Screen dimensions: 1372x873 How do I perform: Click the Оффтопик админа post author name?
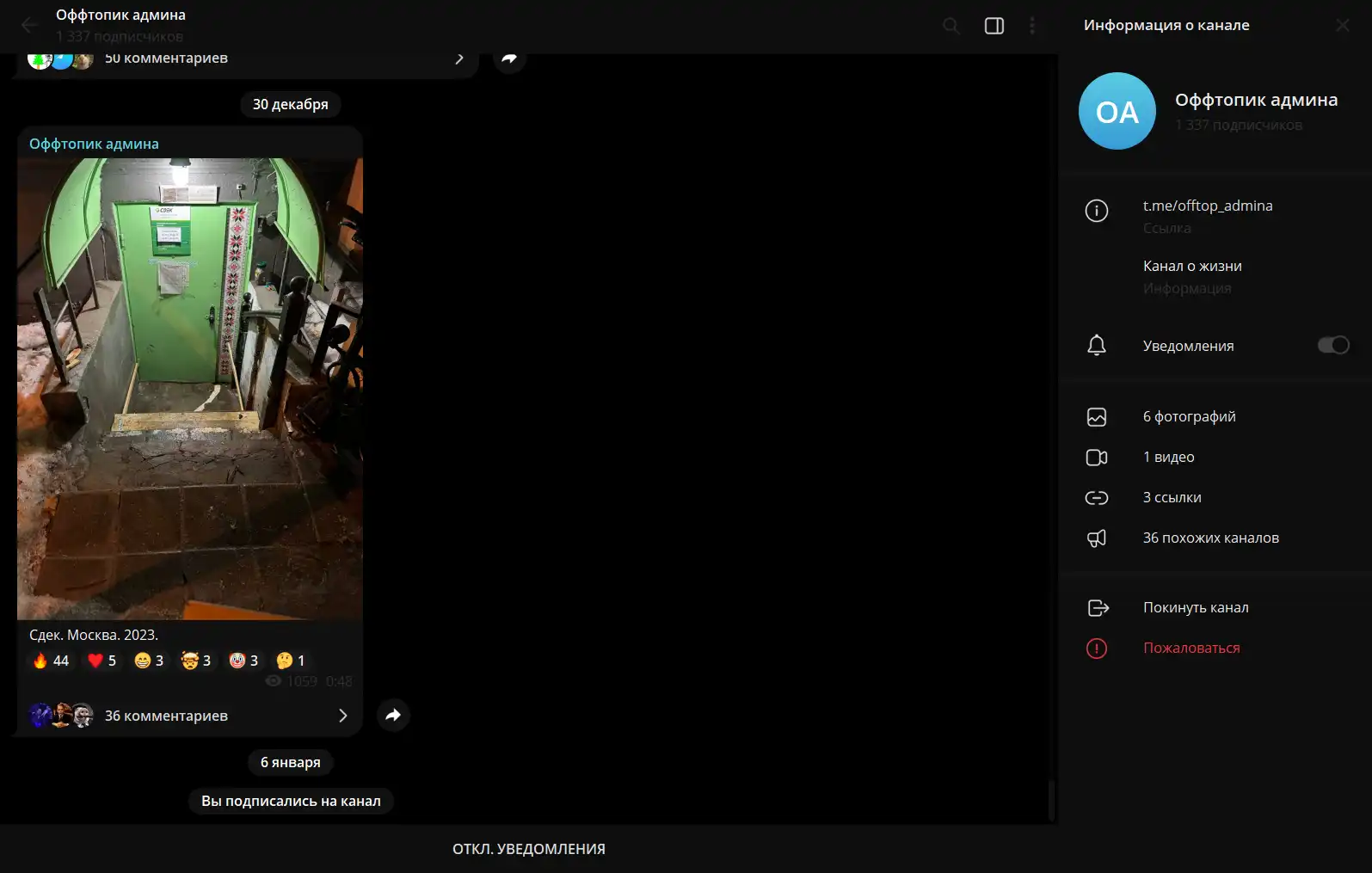click(94, 144)
